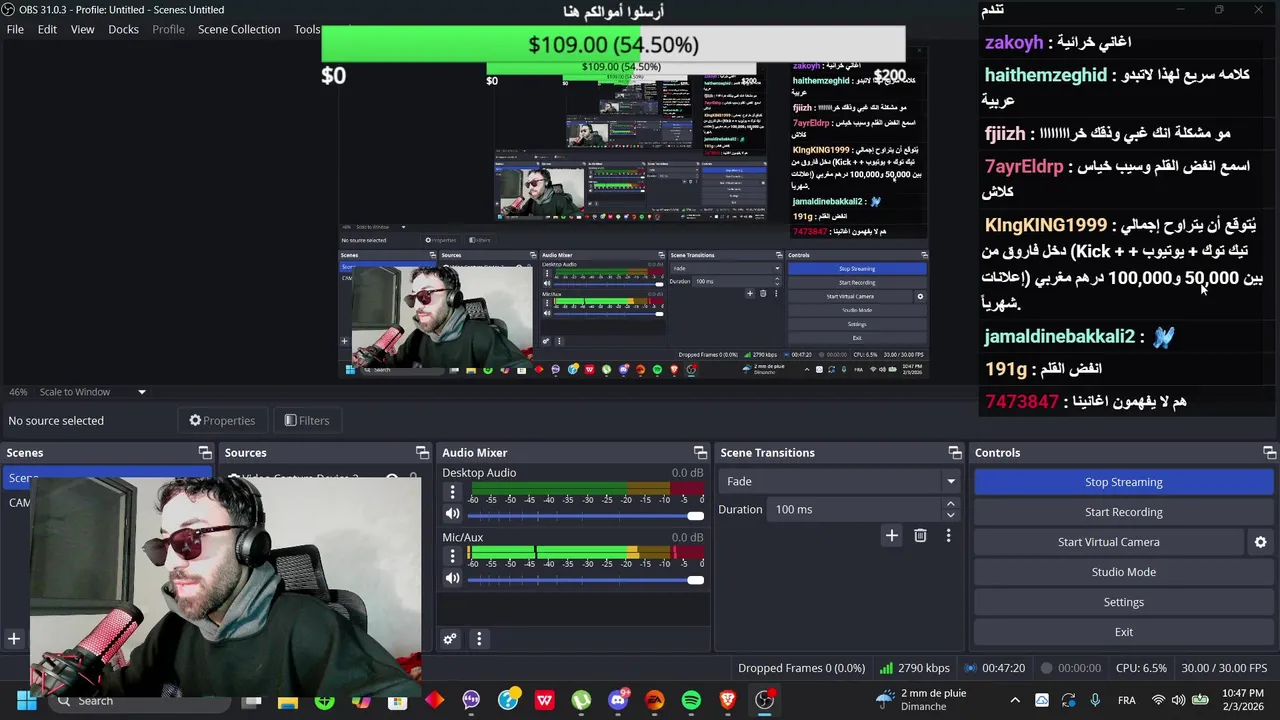
Task: Click the Windows taskbar Search box
Action: tap(140, 701)
